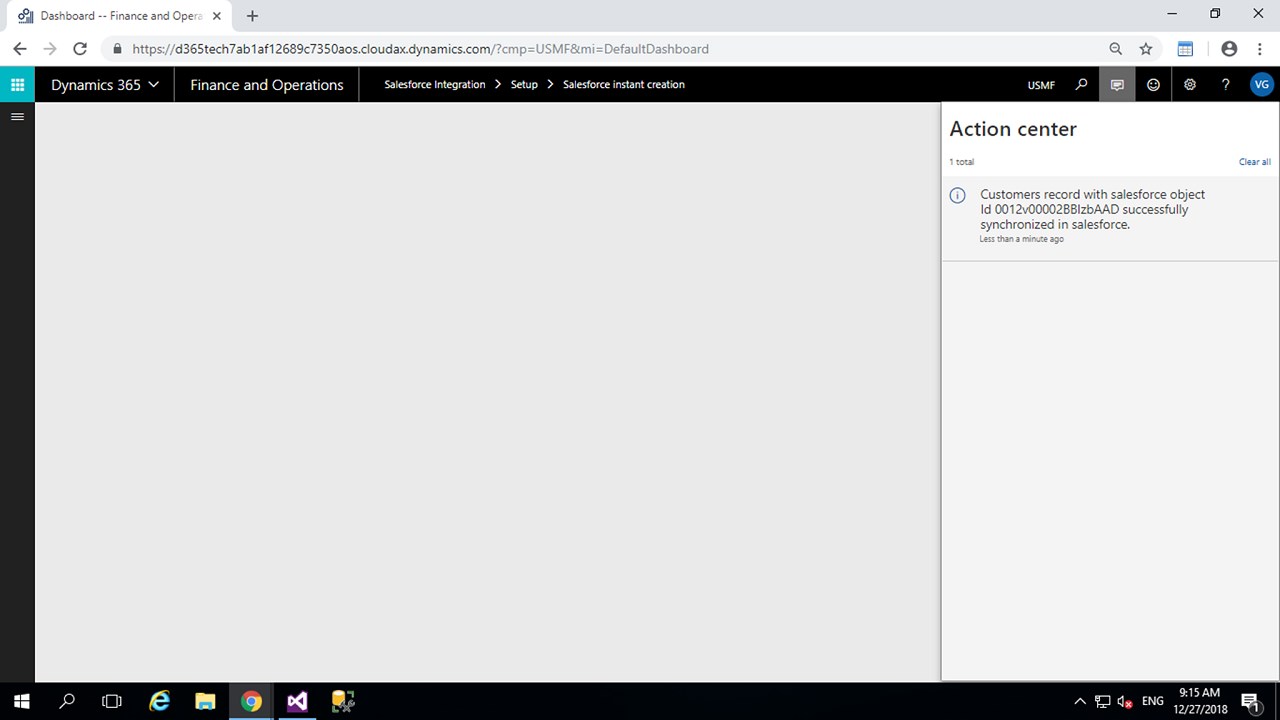Open the Dynamics 365 app launcher waffle icon
Image resolution: width=1280 pixels, height=720 pixels.
click(16, 84)
